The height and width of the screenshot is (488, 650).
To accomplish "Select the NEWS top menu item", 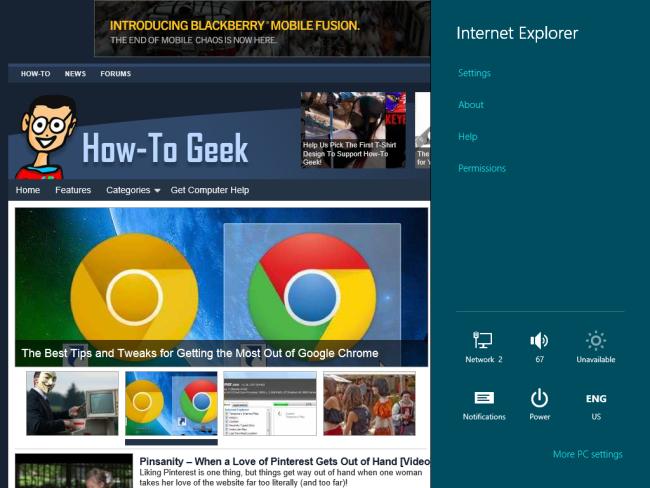I will (75, 74).
